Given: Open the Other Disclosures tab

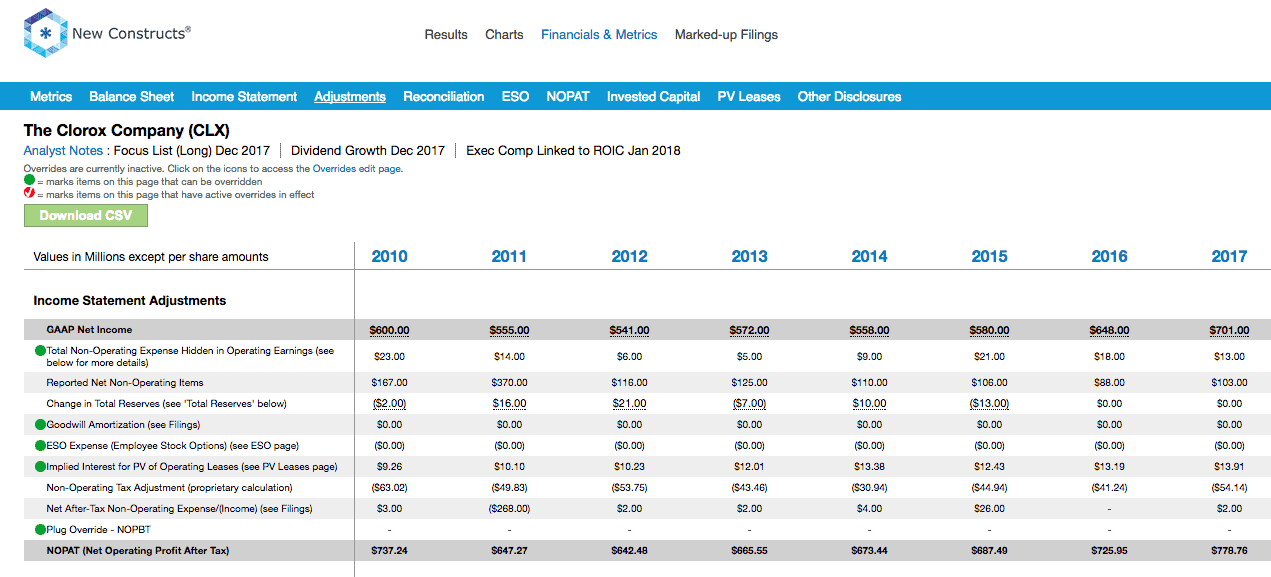Looking at the screenshot, I should click(849, 97).
